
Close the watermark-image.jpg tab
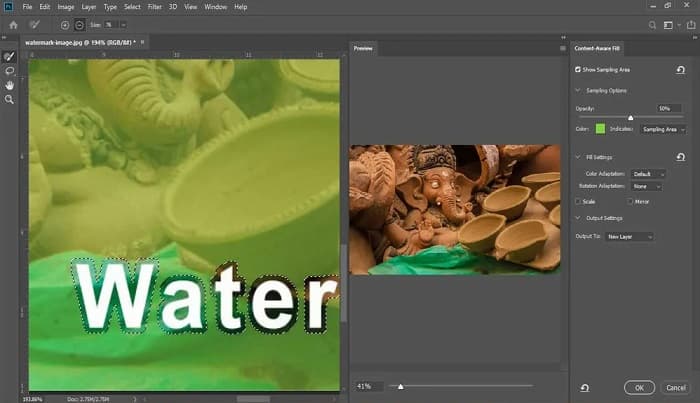(142, 42)
